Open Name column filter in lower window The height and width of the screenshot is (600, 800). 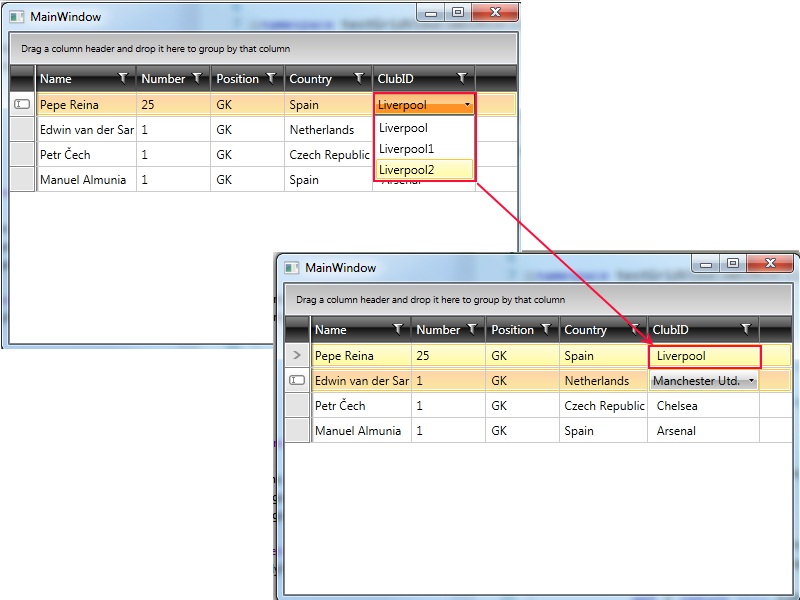coord(398,329)
